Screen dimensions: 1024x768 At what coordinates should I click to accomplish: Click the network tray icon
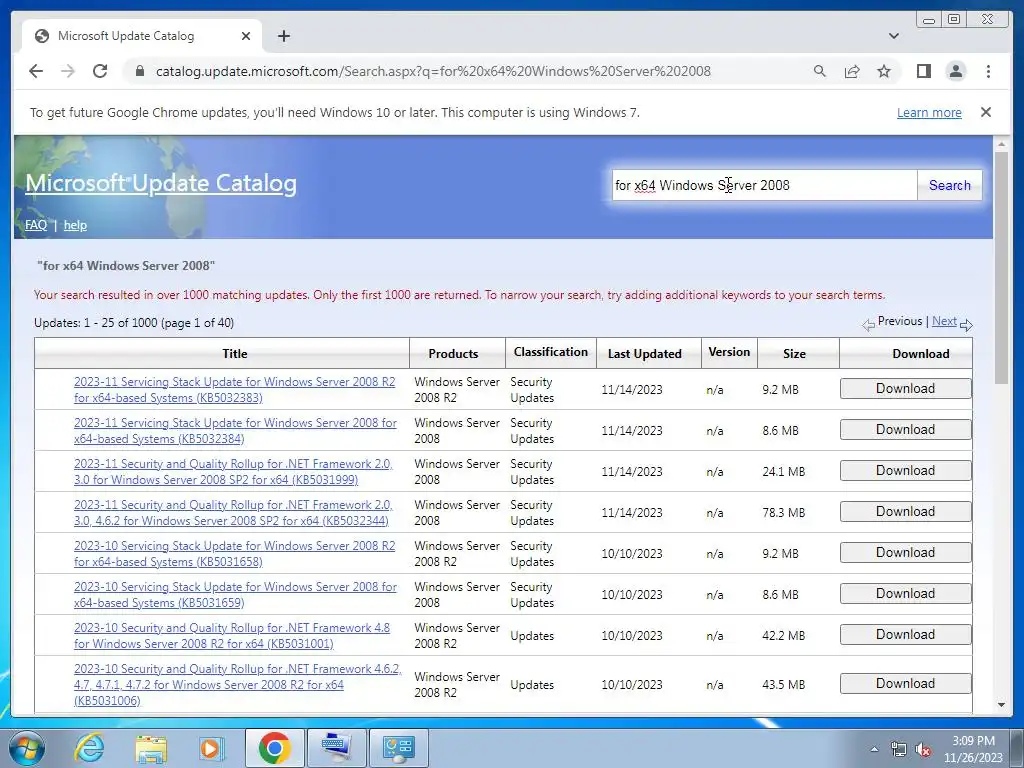click(x=899, y=750)
